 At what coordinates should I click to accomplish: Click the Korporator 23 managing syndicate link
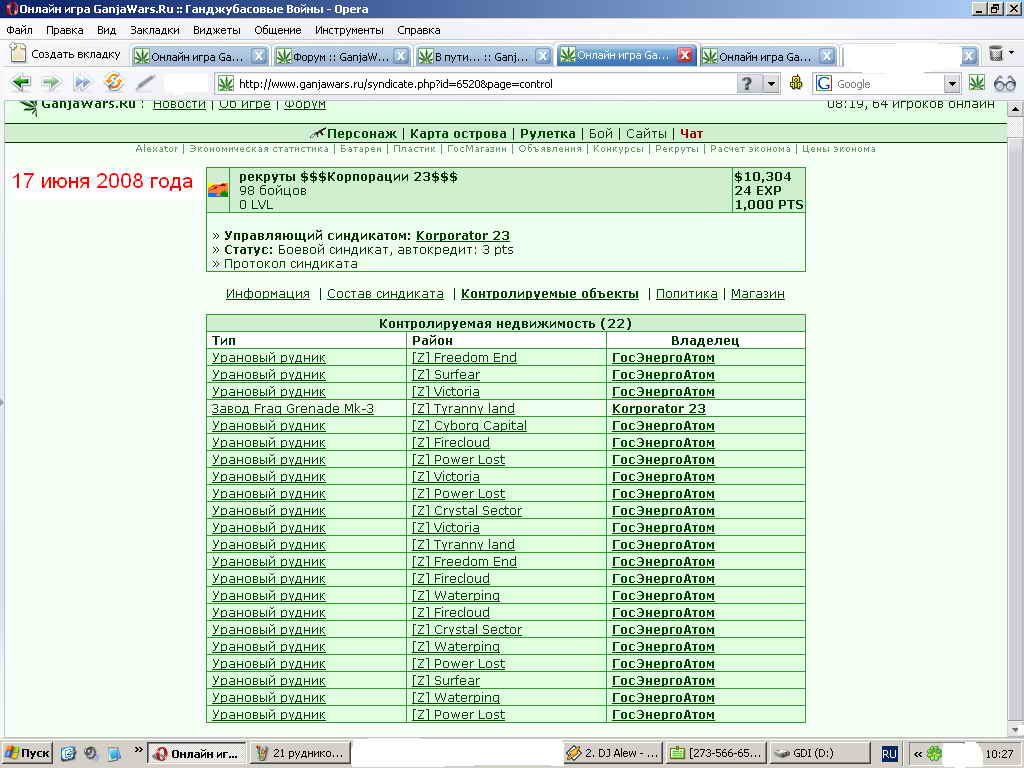coord(463,236)
